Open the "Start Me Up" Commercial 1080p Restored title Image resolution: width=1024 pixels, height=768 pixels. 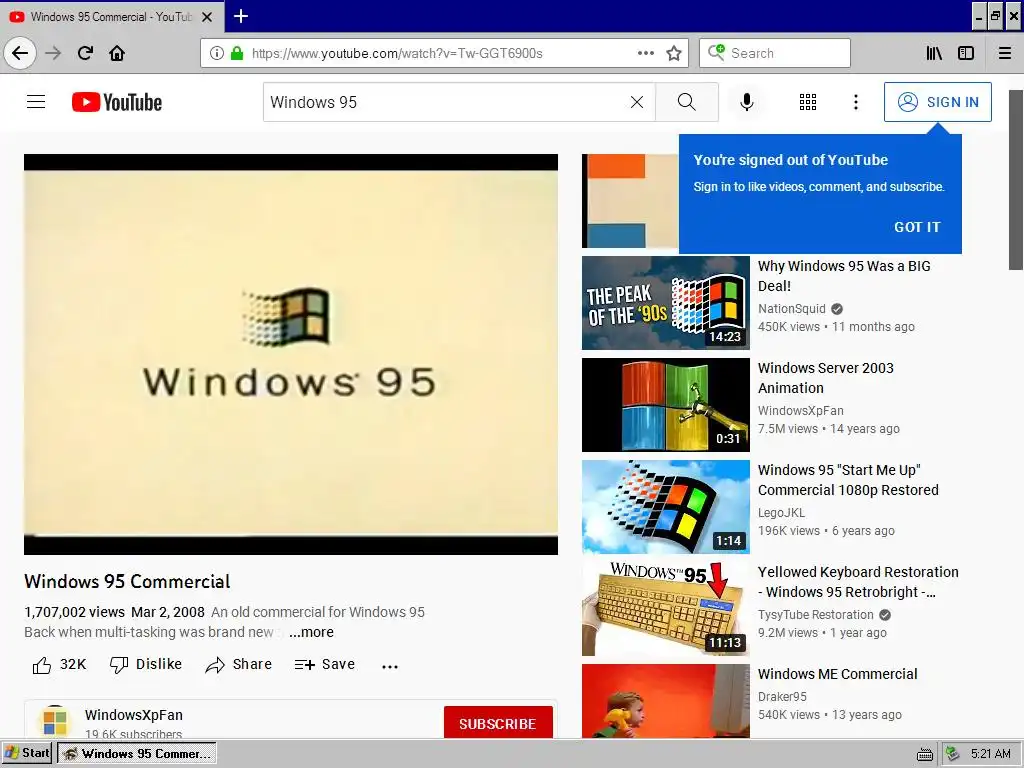[848, 479]
